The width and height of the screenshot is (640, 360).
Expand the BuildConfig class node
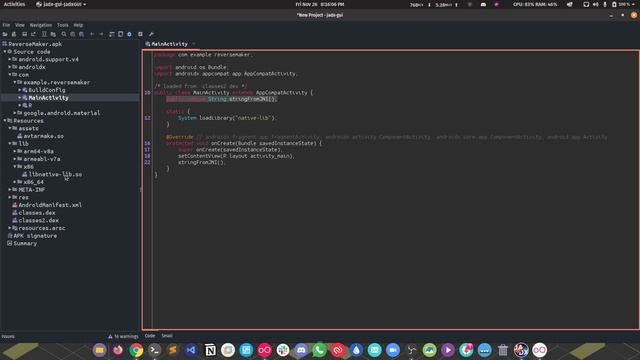coord(20,90)
